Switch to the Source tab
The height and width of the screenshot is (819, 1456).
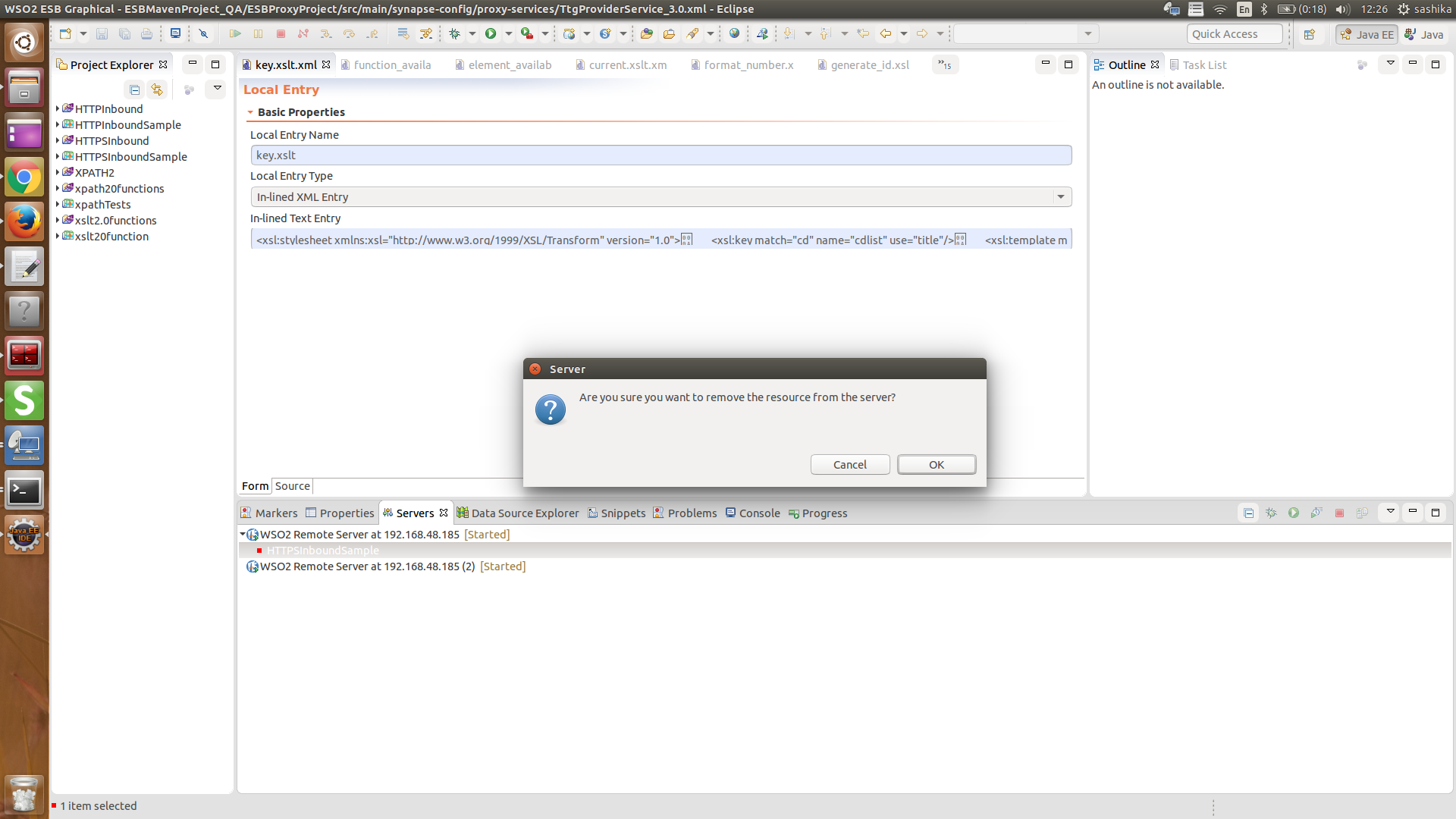point(292,486)
